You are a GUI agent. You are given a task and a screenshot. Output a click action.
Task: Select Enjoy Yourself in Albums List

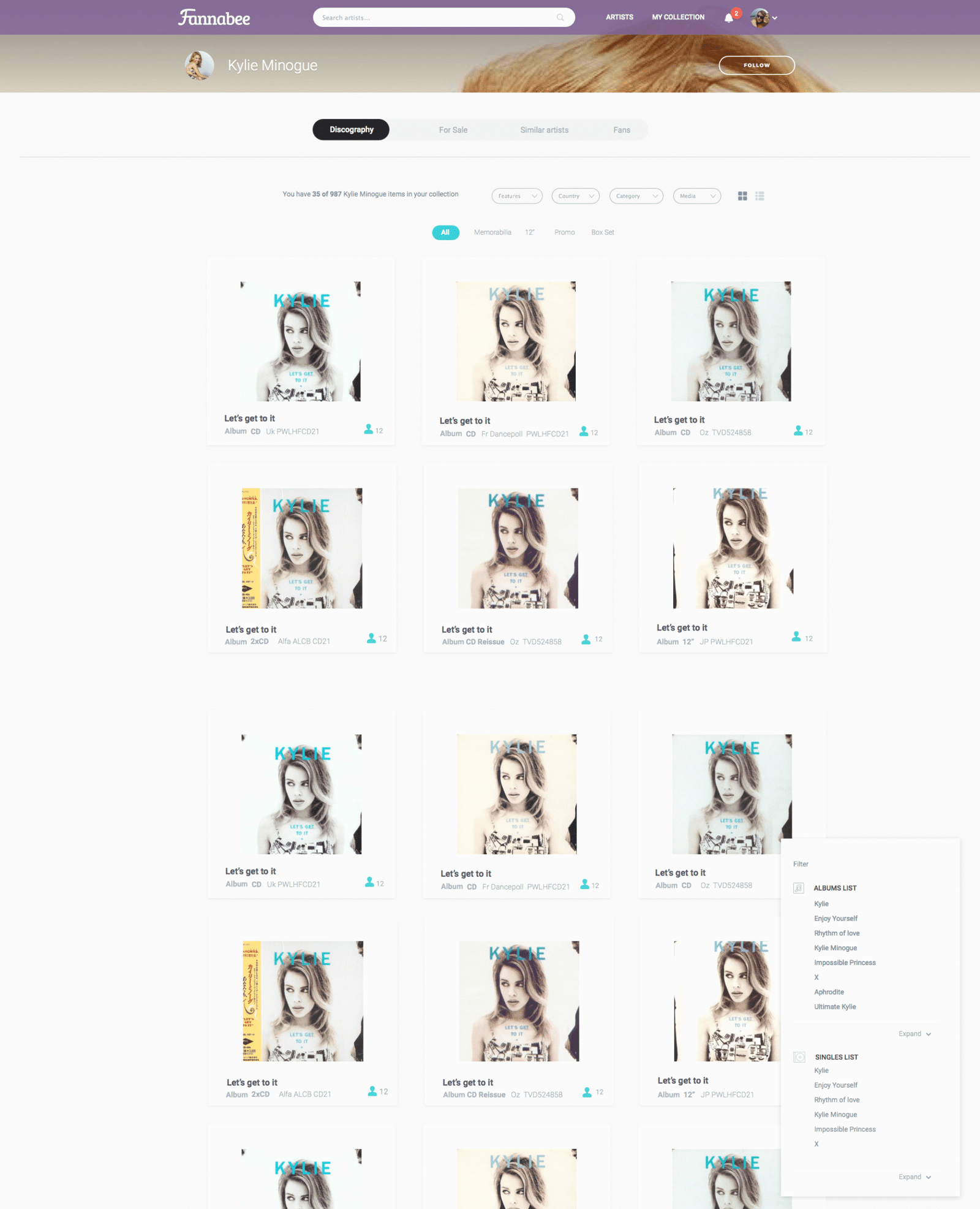(x=835, y=919)
